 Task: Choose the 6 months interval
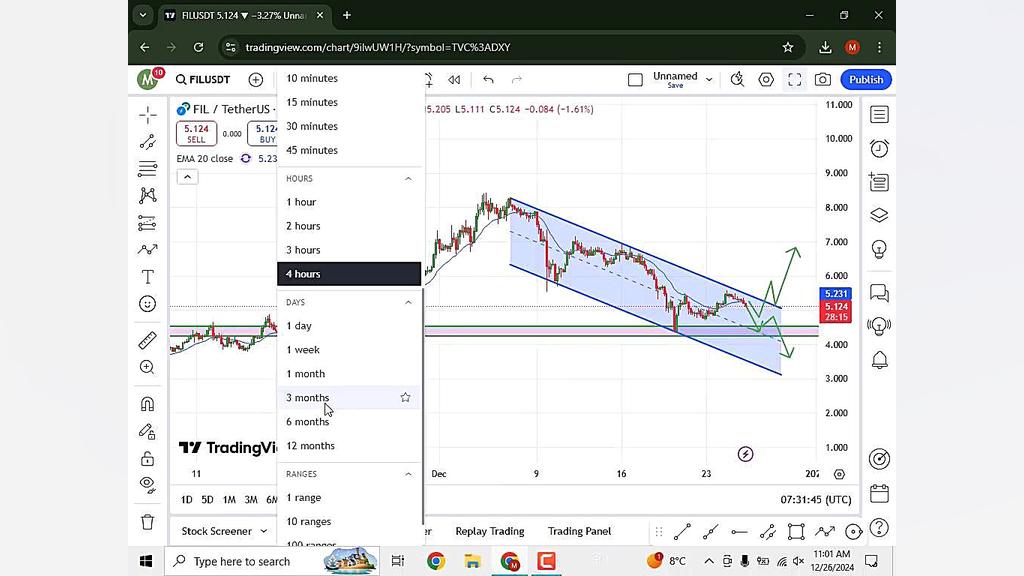(x=349, y=422)
